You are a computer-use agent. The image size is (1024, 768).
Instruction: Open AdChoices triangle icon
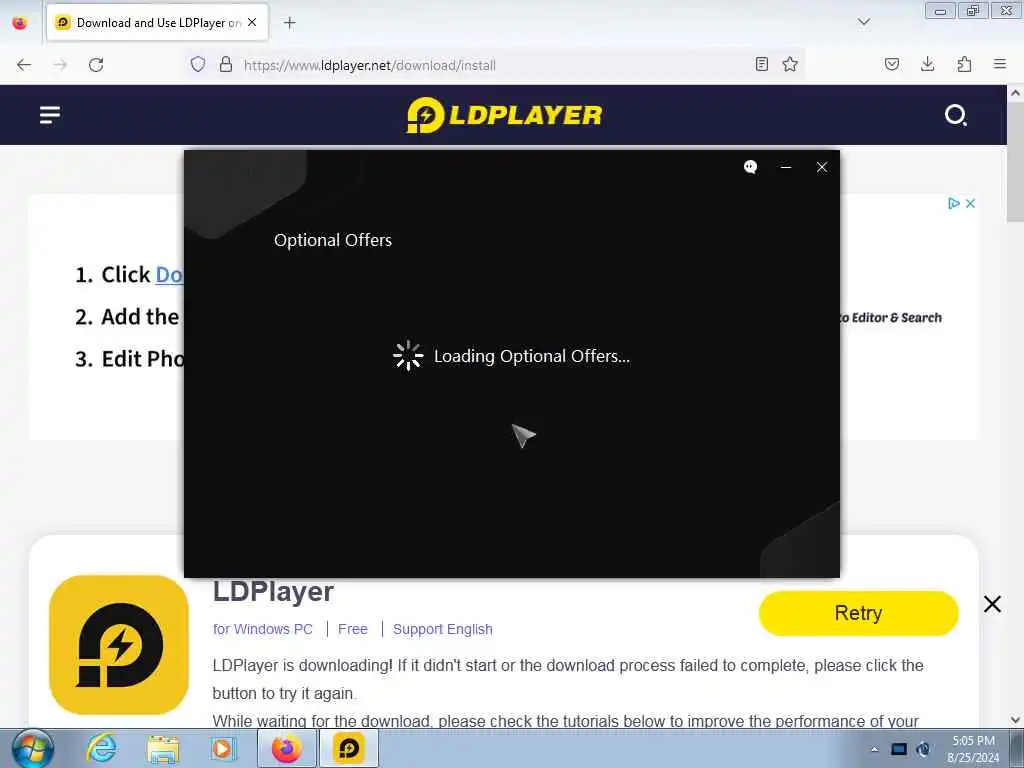pos(953,203)
